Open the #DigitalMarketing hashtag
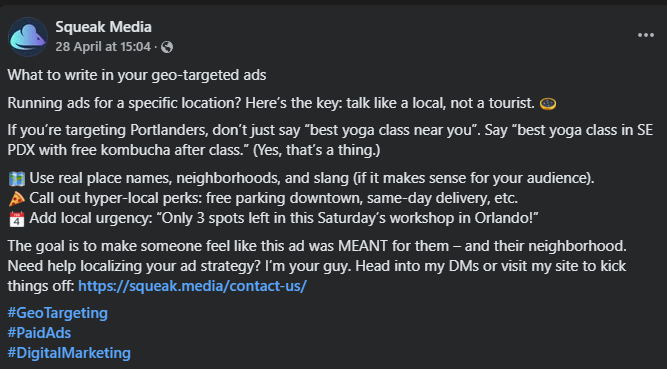Image resolution: width=667 pixels, height=369 pixels. 69,353
